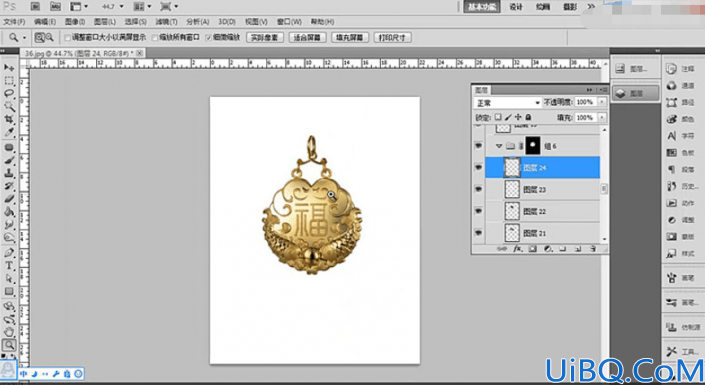The width and height of the screenshot is (705, 385).
Task: Click the 组 6 layer mask thumbnail
Action: [533, 146]
